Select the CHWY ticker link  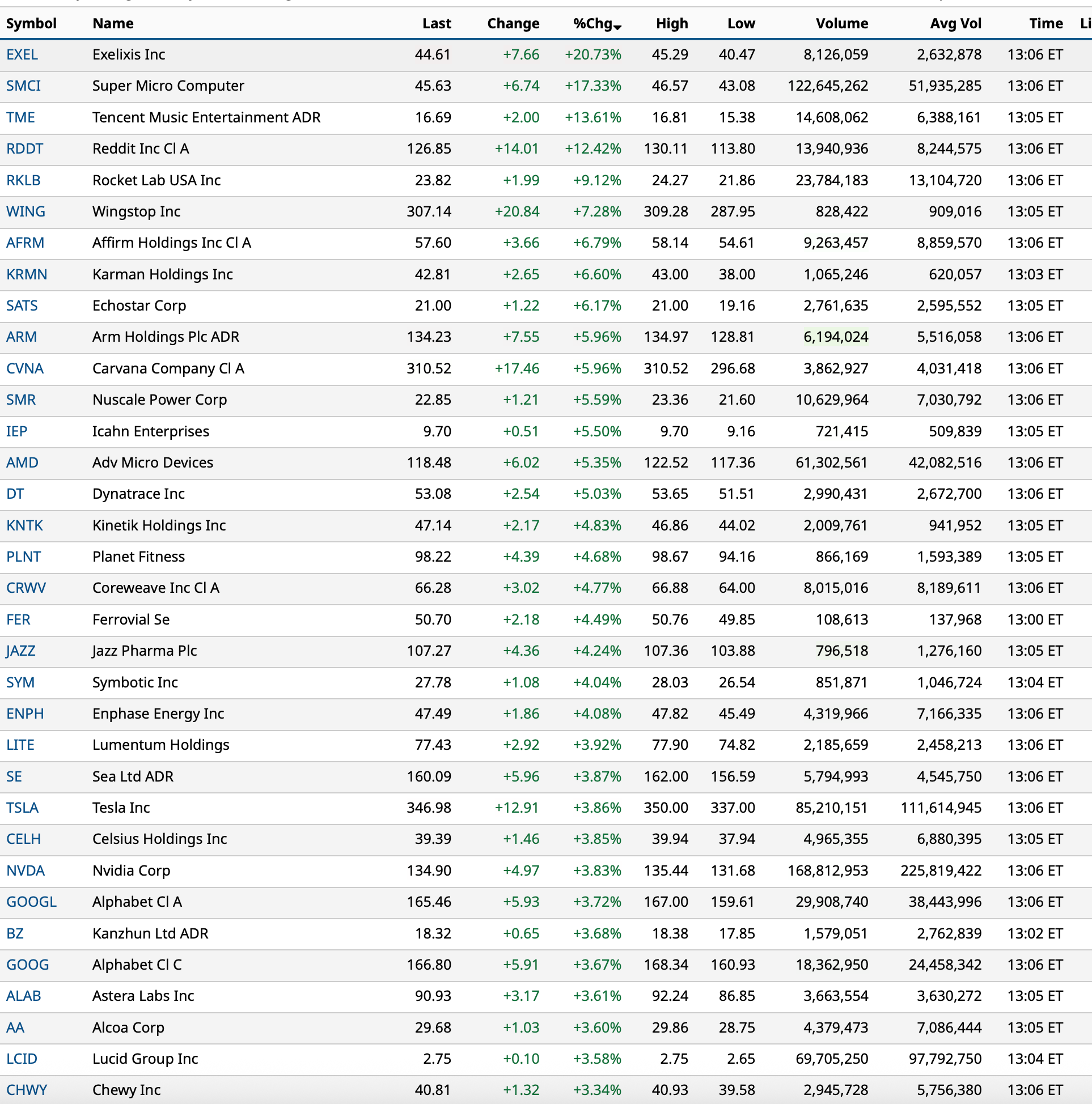pos(26,1090)
